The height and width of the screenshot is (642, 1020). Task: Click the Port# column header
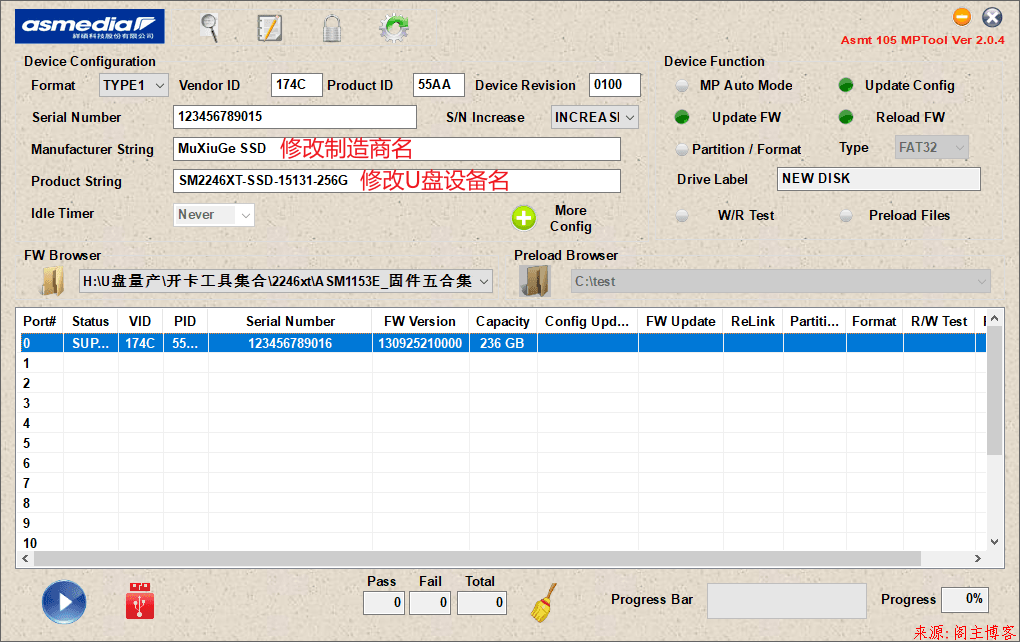(x=40, y=321)
